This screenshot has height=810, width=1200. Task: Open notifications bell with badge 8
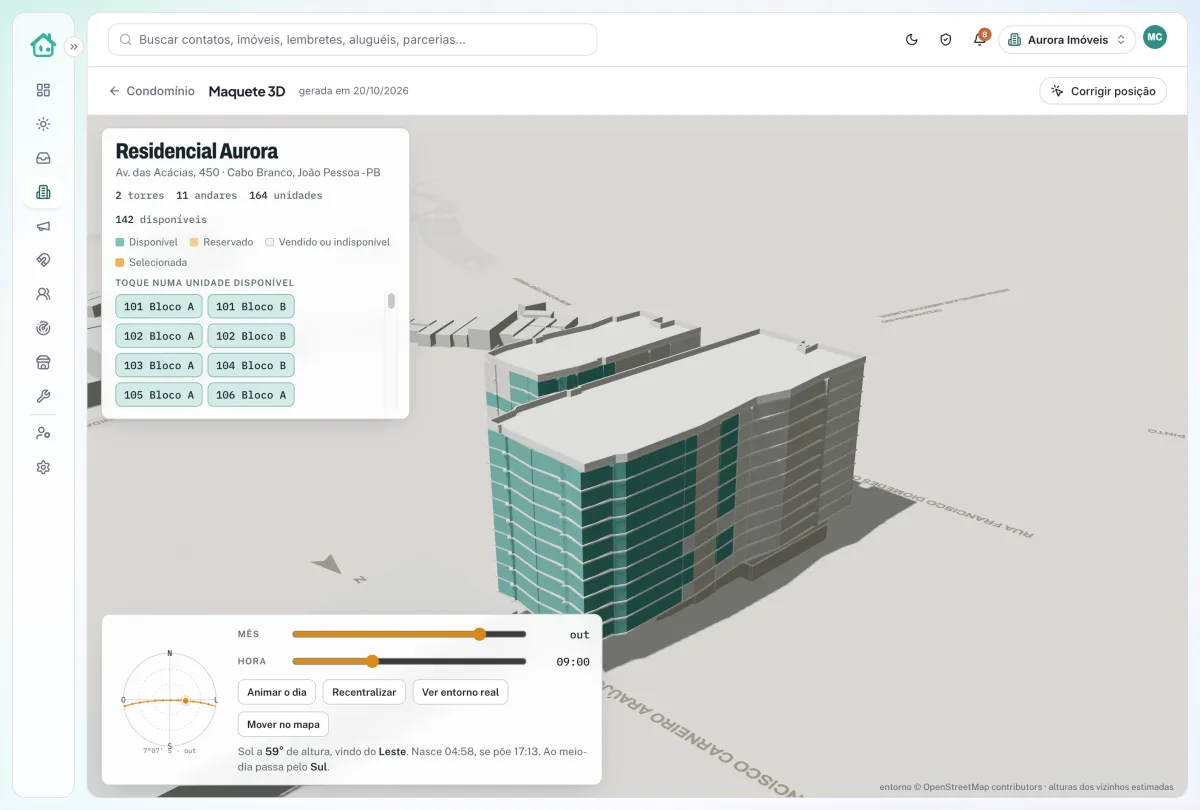pos(980,40)
